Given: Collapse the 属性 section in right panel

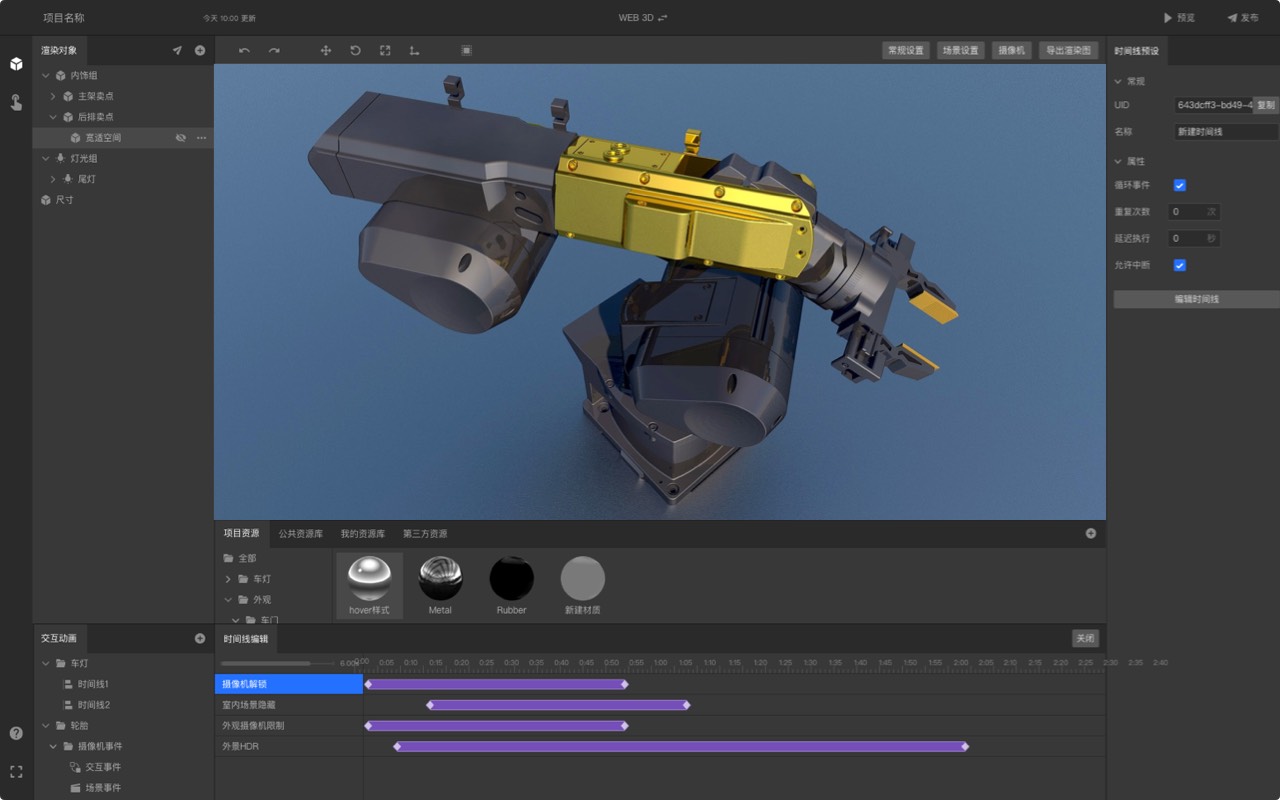Looking at the screenshot, I should tap(1118, 161).
